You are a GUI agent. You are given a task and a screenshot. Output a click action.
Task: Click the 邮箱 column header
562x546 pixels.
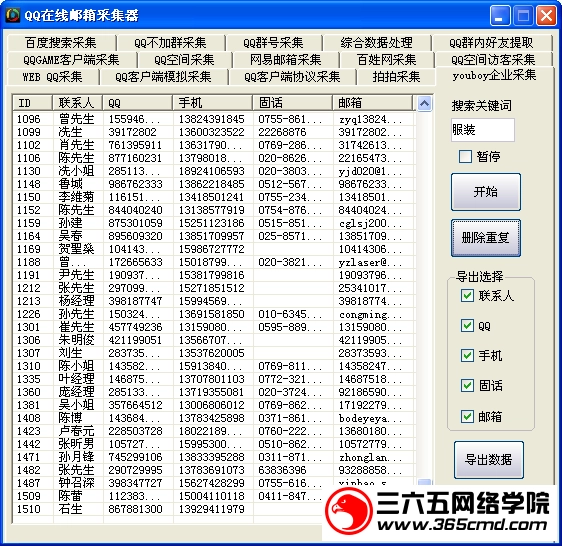point(372,103)
